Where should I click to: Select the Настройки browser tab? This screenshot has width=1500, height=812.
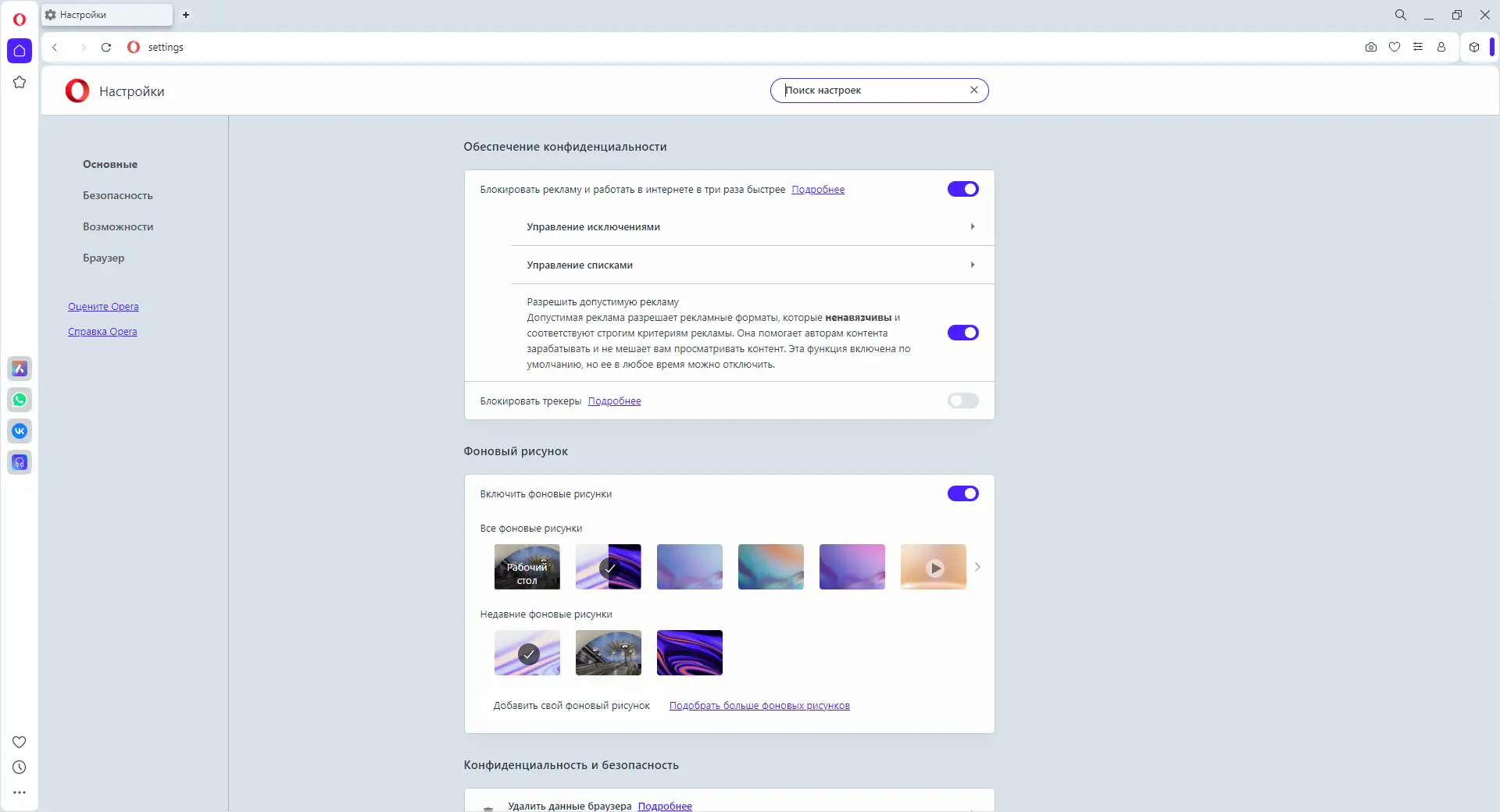tap(107, 15)
